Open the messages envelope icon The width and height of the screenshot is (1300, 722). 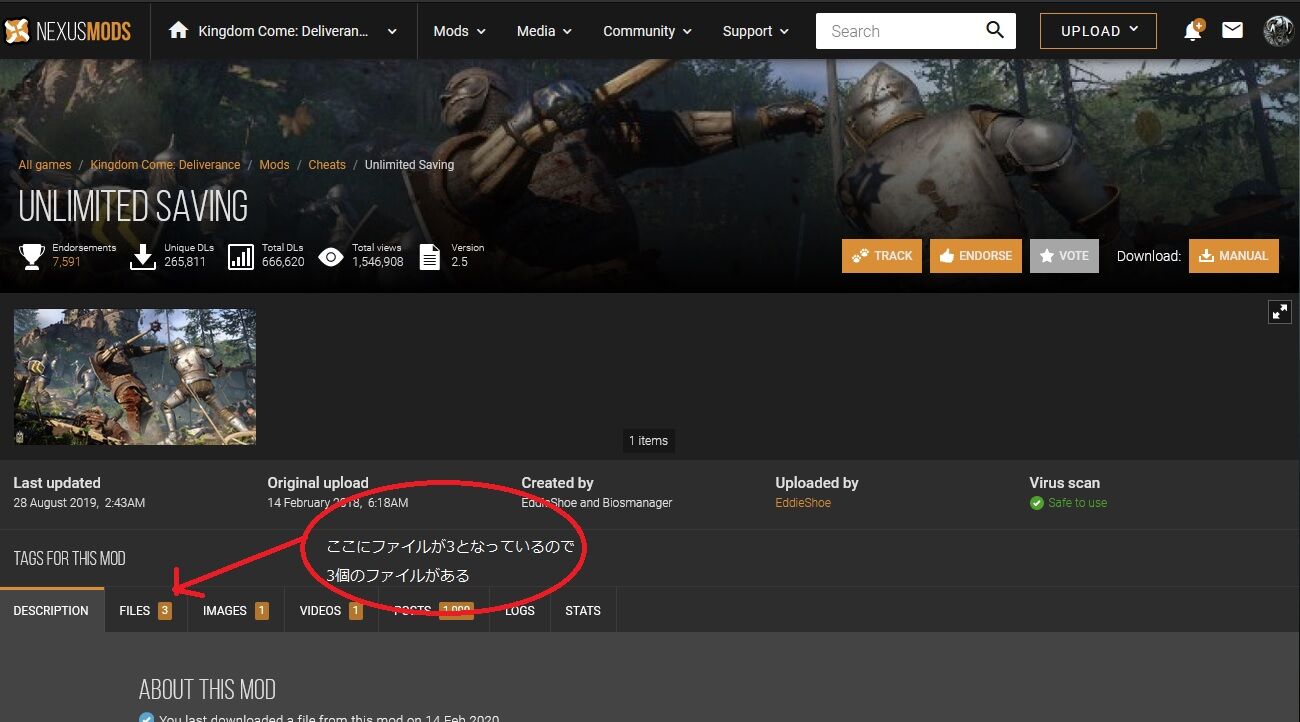pyautogui.click(x=1232, y=30)
